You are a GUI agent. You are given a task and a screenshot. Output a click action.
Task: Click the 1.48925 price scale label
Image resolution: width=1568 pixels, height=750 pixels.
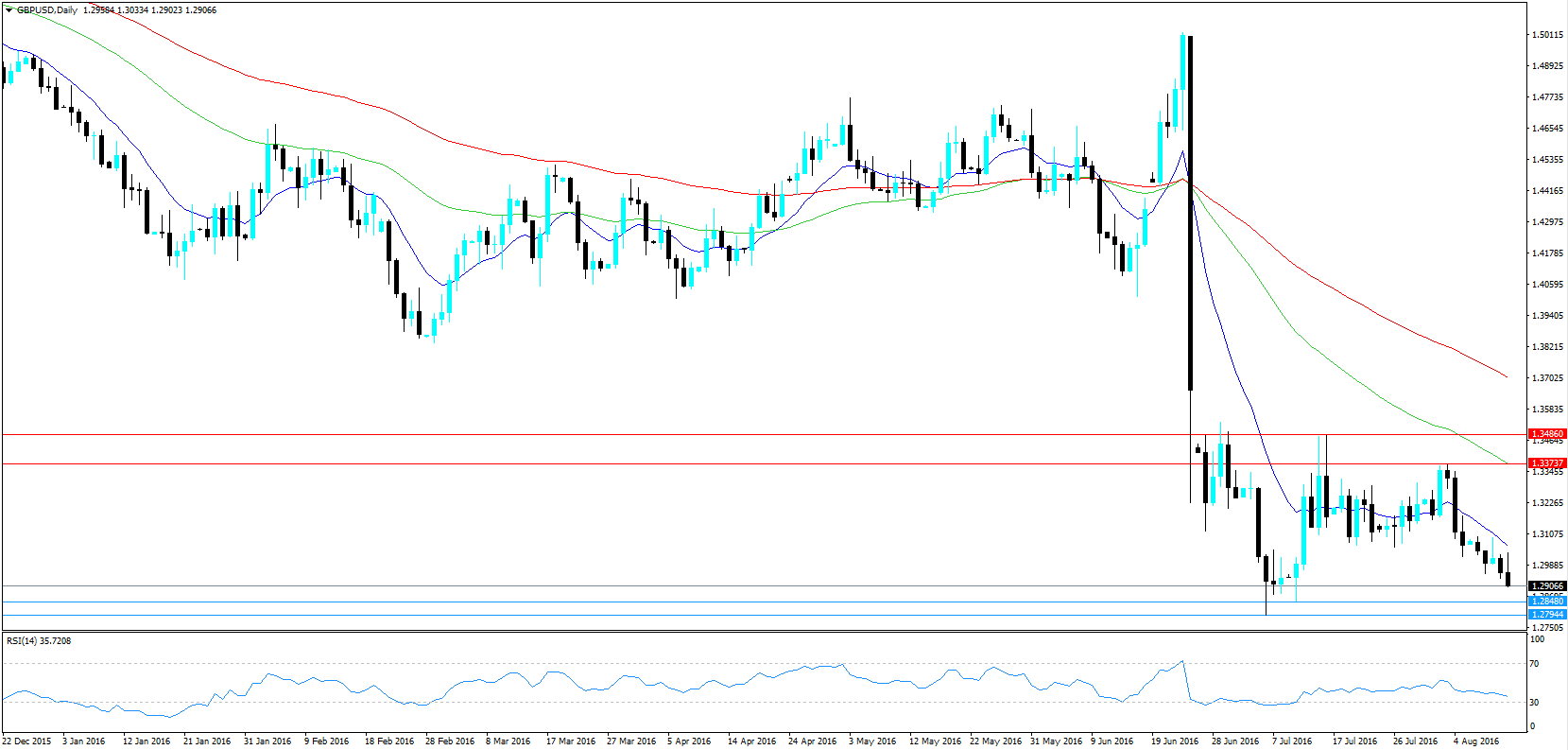pyautogui.click(x=1547, y=66)
